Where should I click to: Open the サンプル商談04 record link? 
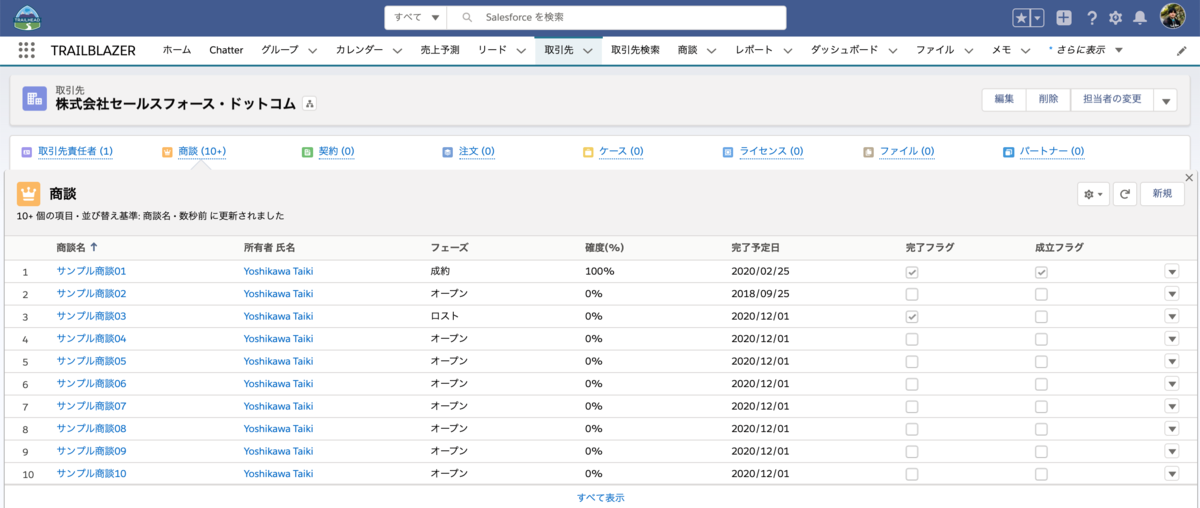(x=91, y=339)
